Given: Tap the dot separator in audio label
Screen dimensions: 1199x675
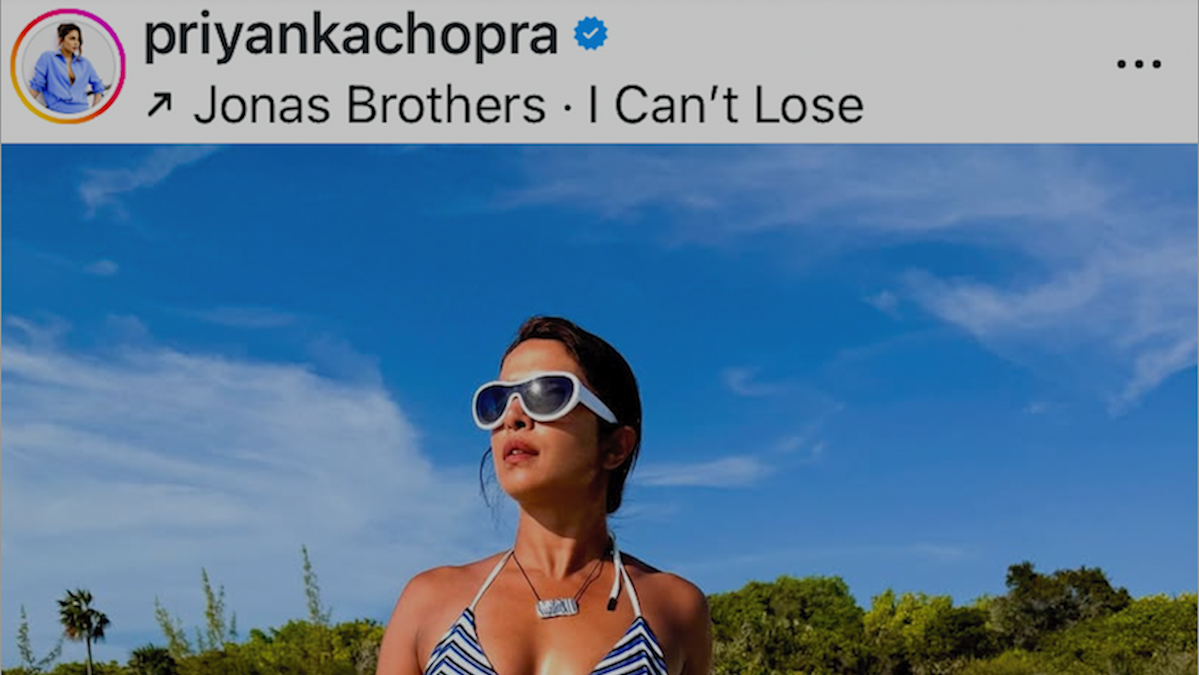Looking at the screenshot, I should click(567, 108).
